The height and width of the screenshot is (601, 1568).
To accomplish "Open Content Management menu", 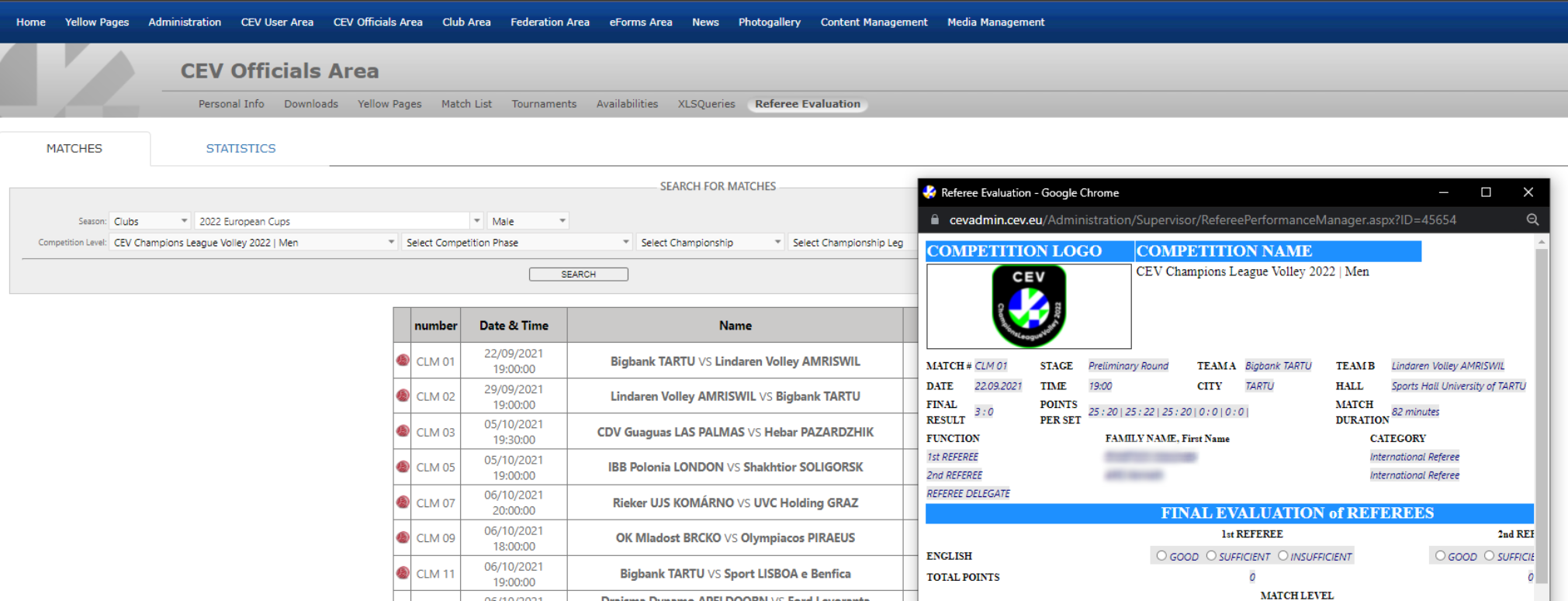I will [x=874, y=22].
